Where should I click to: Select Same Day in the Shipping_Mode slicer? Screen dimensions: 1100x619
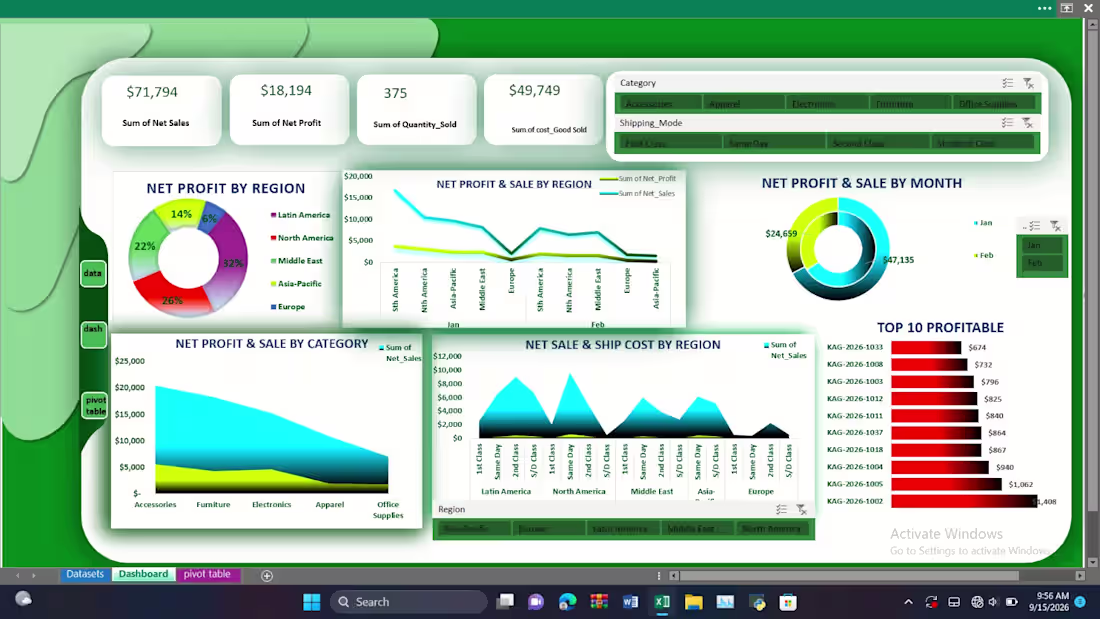(x=774, y=143)
